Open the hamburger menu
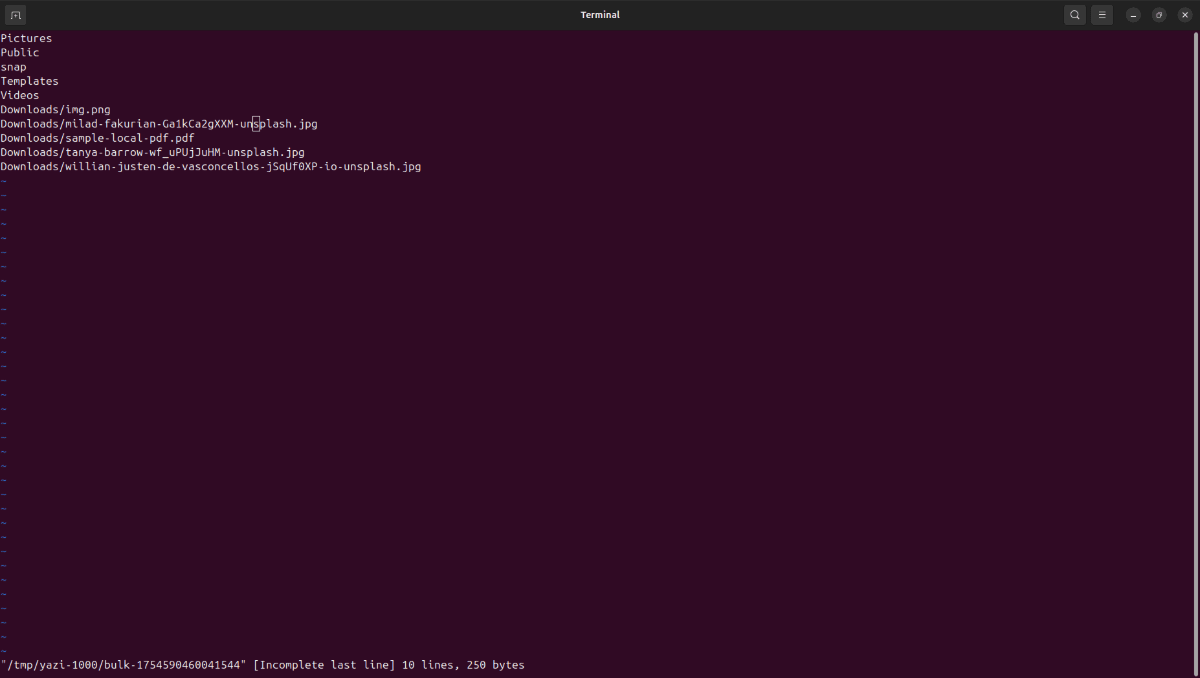 click(1102, 15)
